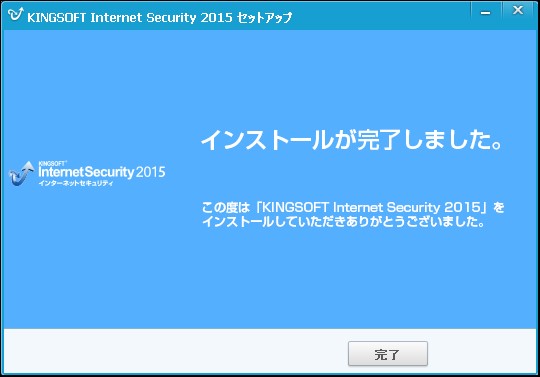Close the setup window with X
This screenshot has width=540, height=377.
(518, 10)
